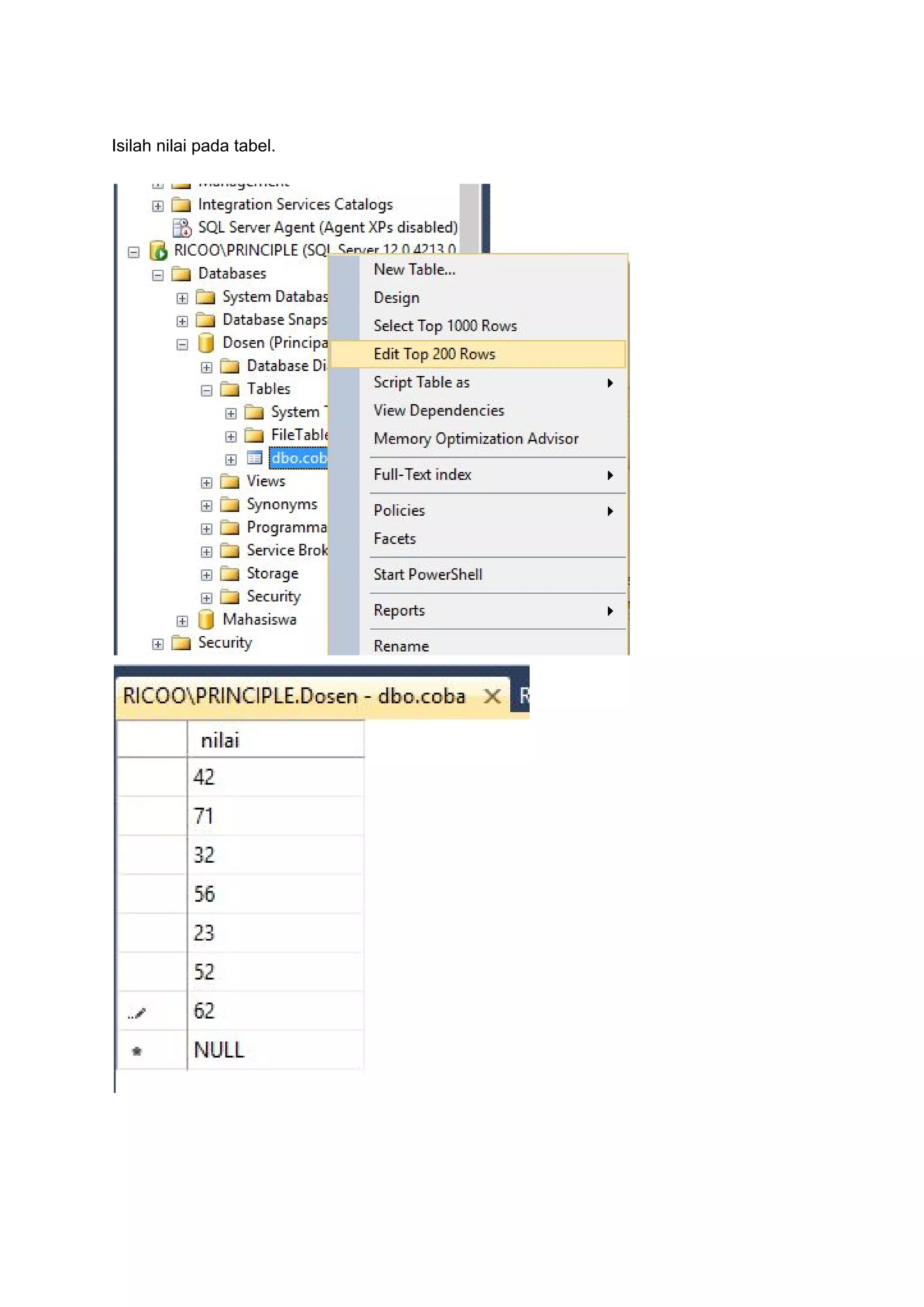Choose Edit Top 200 Rows

click(x=434, y=354)
